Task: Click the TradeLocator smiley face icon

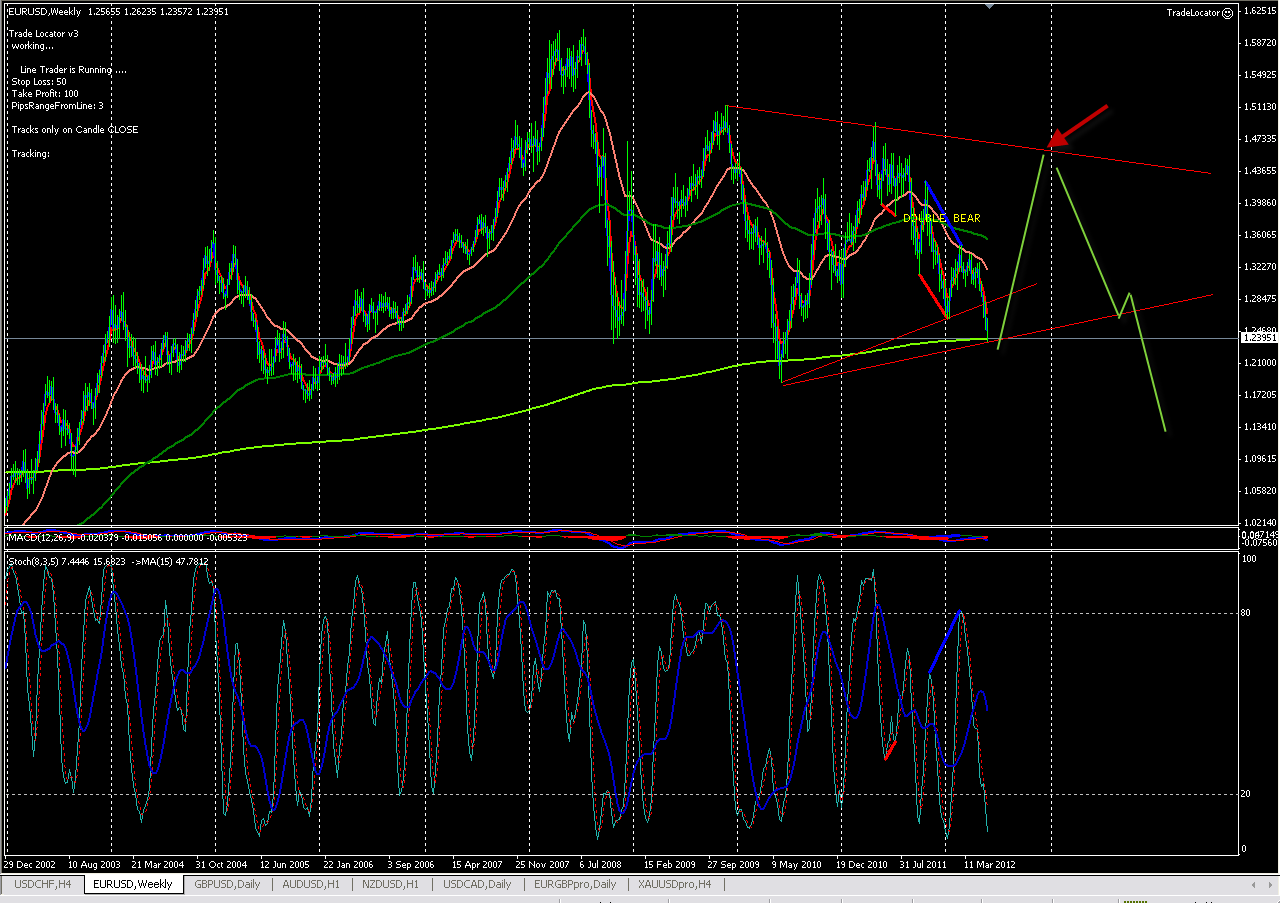Action: 1228,13
